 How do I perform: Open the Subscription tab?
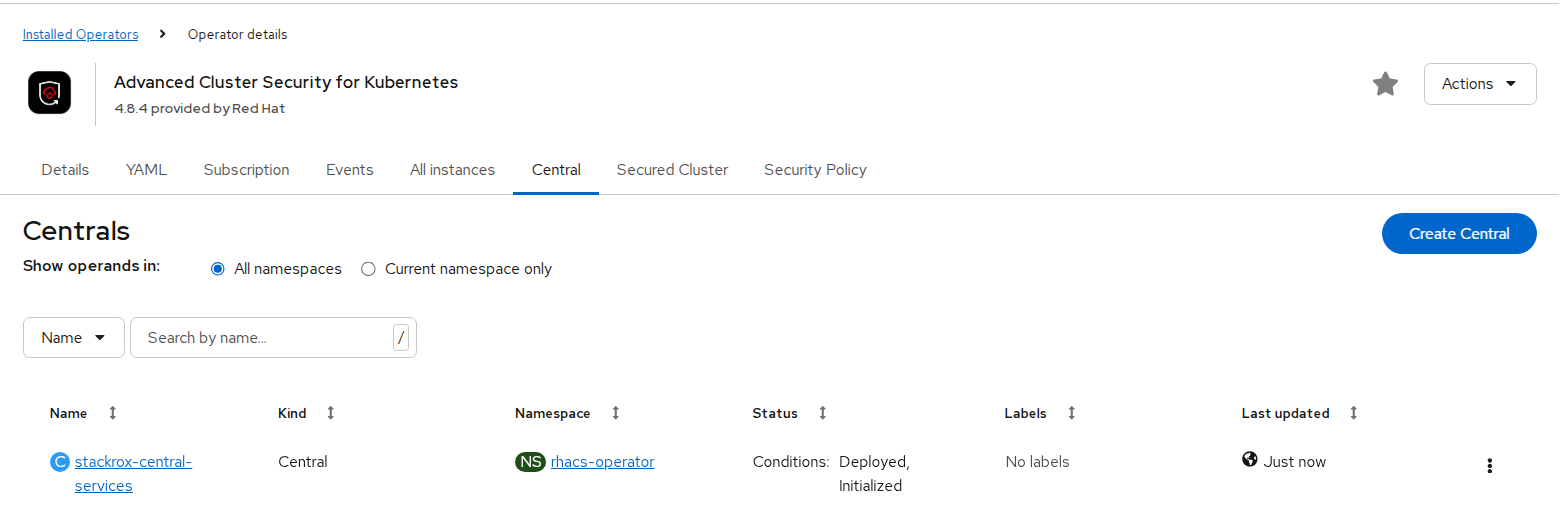(246, 170)
